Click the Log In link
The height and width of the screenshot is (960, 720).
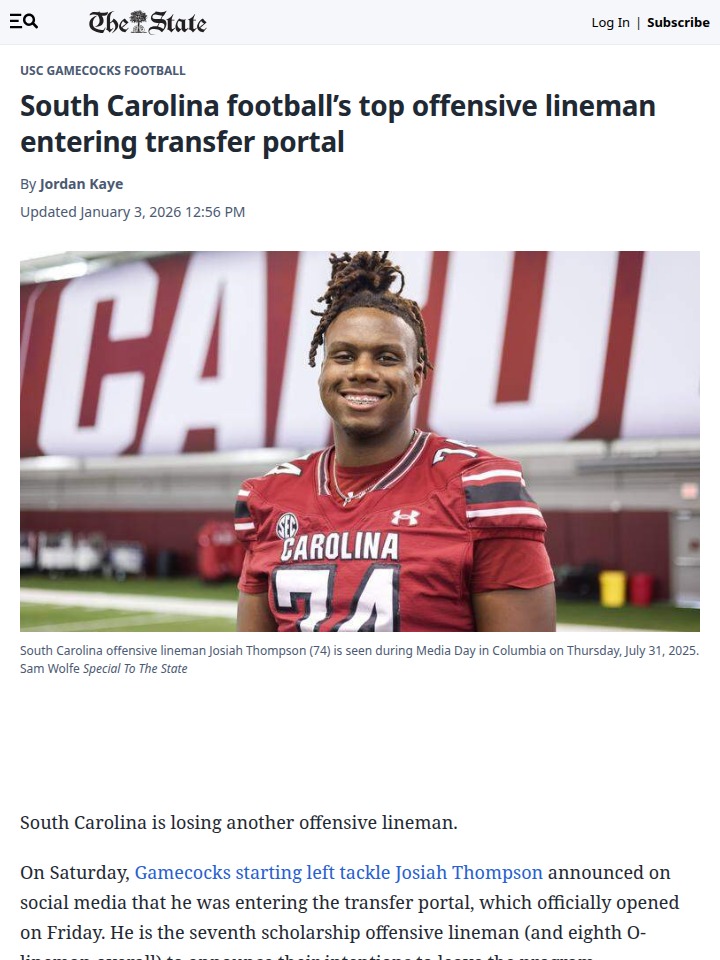[x=610, y=23]
